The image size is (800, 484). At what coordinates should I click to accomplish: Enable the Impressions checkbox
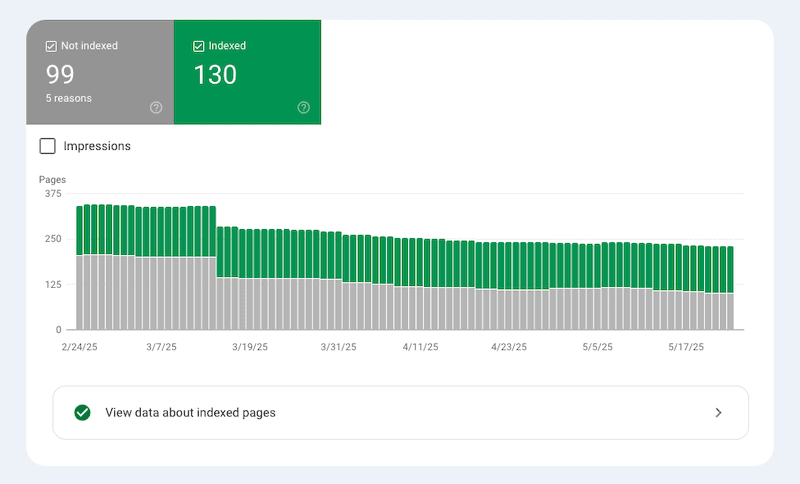47,146
